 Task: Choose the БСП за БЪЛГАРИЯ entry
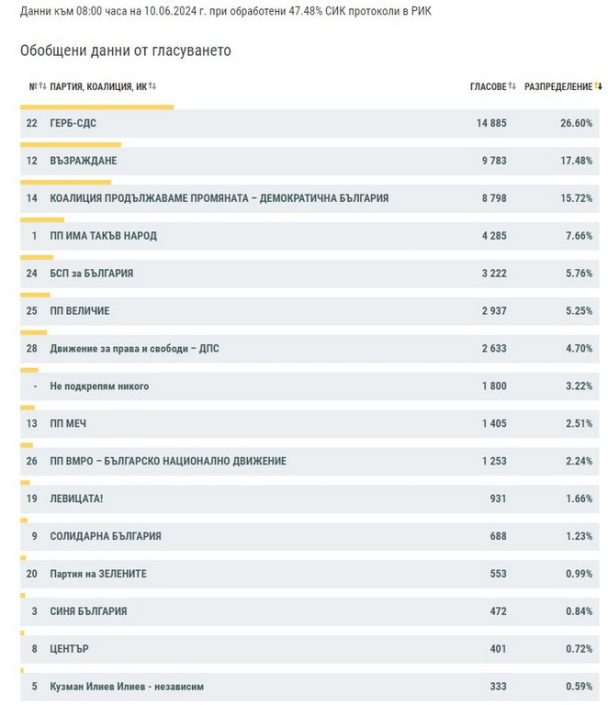[x=91, y=273]
